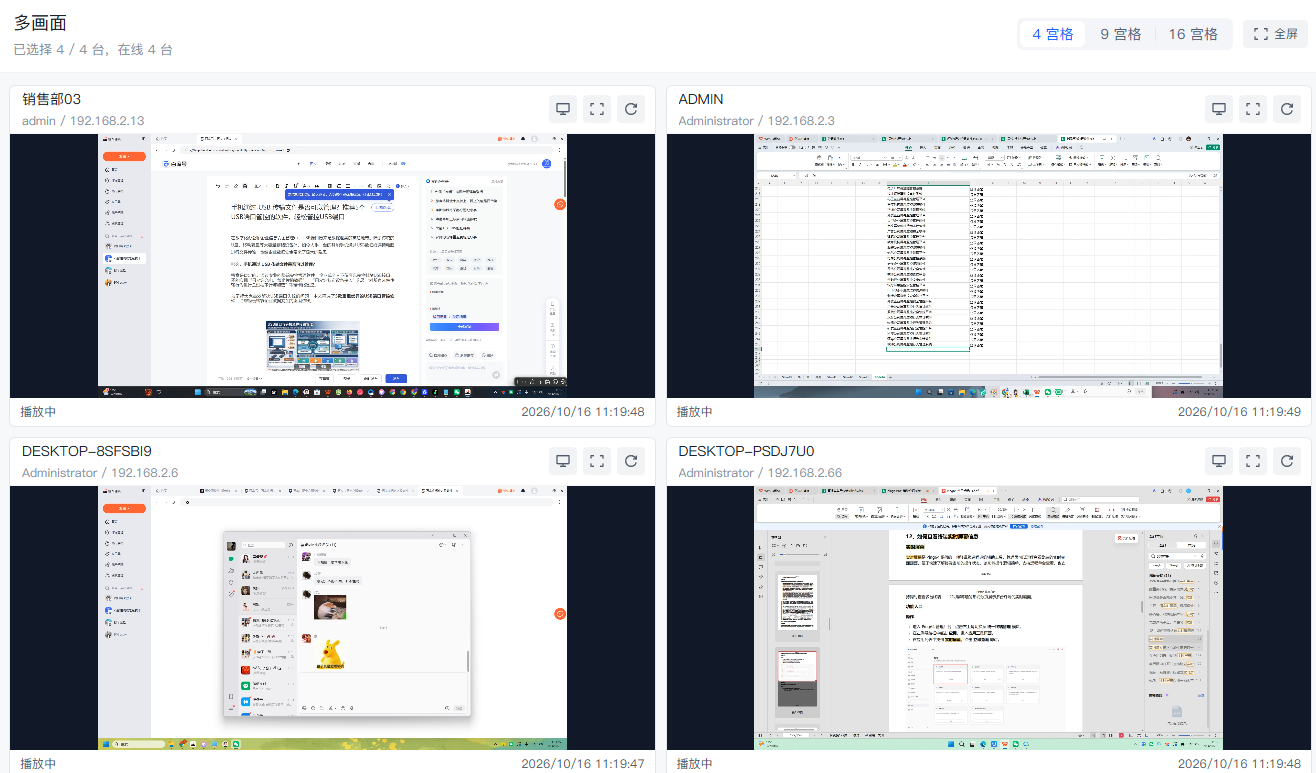The width and height of the screenshot is (1316, 773).
Task: Click the timestamp 2026/10/16 11:19:47
Action: coord(583,764)
